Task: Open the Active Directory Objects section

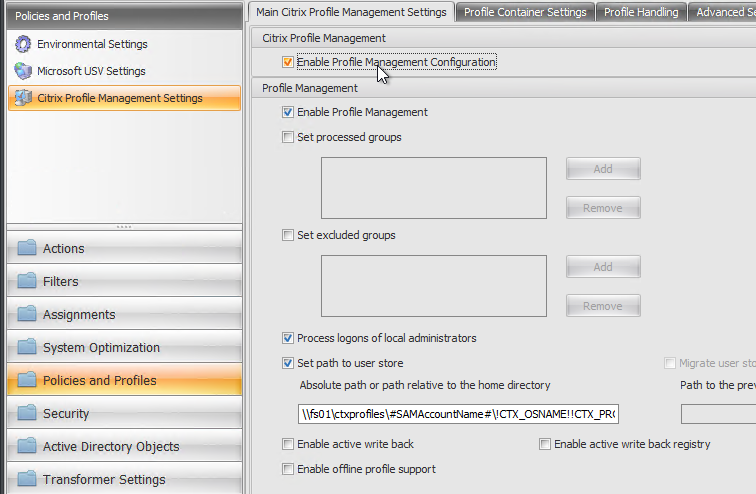Action: [x=124, y=446]
